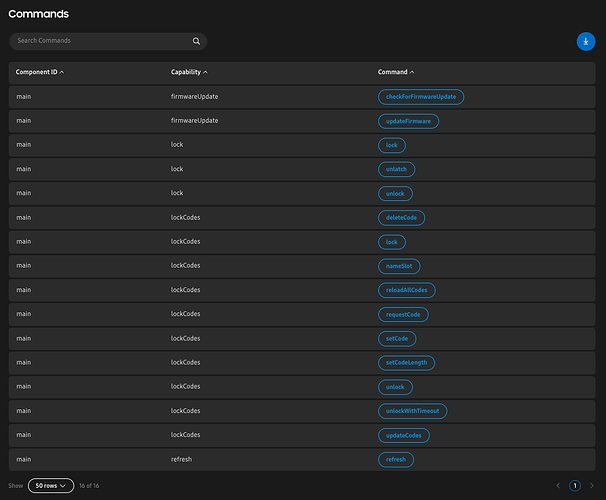606x500 pixels.
Task: Select main cell in refresh row
Action: tap(24, 459)
